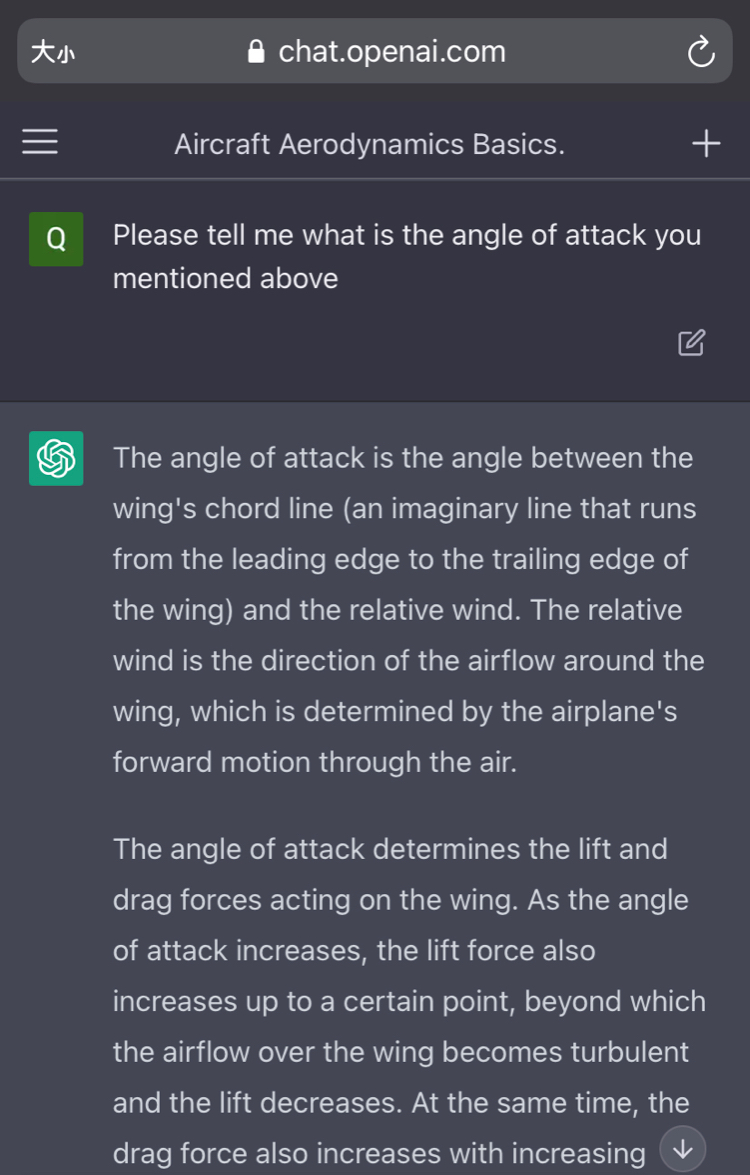Tap the green Q user avatar
This screenshot has height=1175, width=750.
56,239
